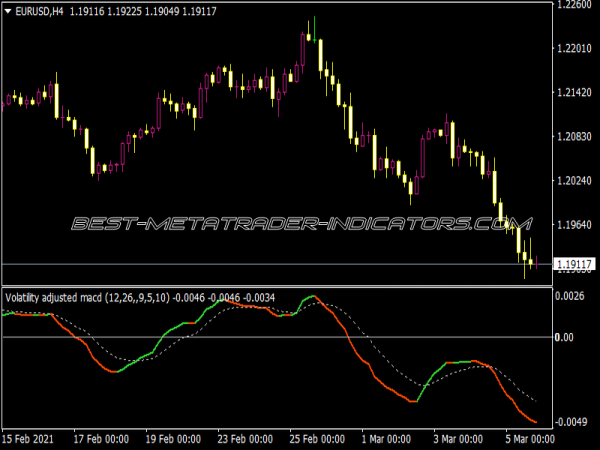Image resolution: width=600 pixels, height=450 pixels.
Task: Click the 1.20830 price axis label
Action: coord(574,136)
